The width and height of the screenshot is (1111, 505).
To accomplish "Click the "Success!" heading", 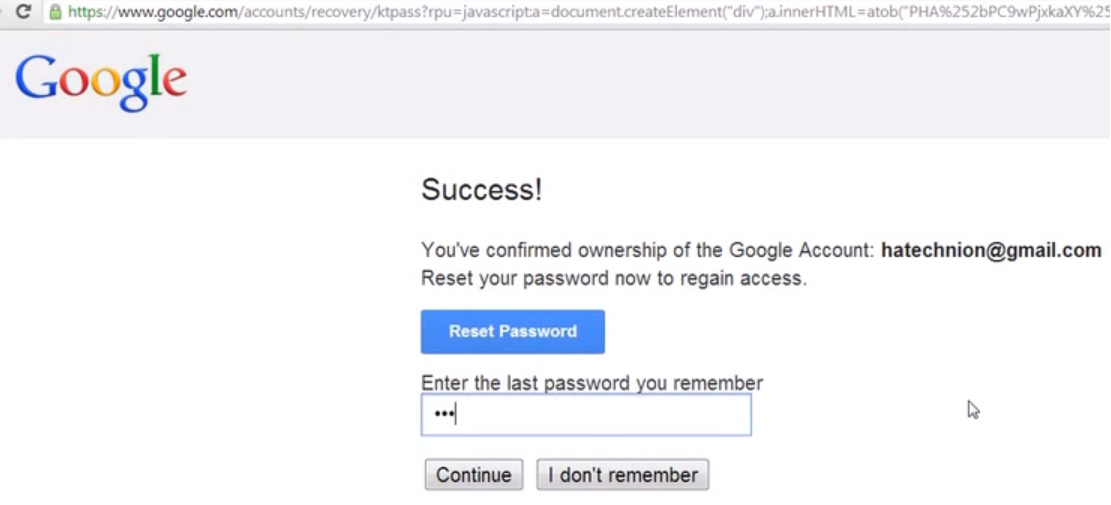I will pyautogui.click(x=481, y=190).
